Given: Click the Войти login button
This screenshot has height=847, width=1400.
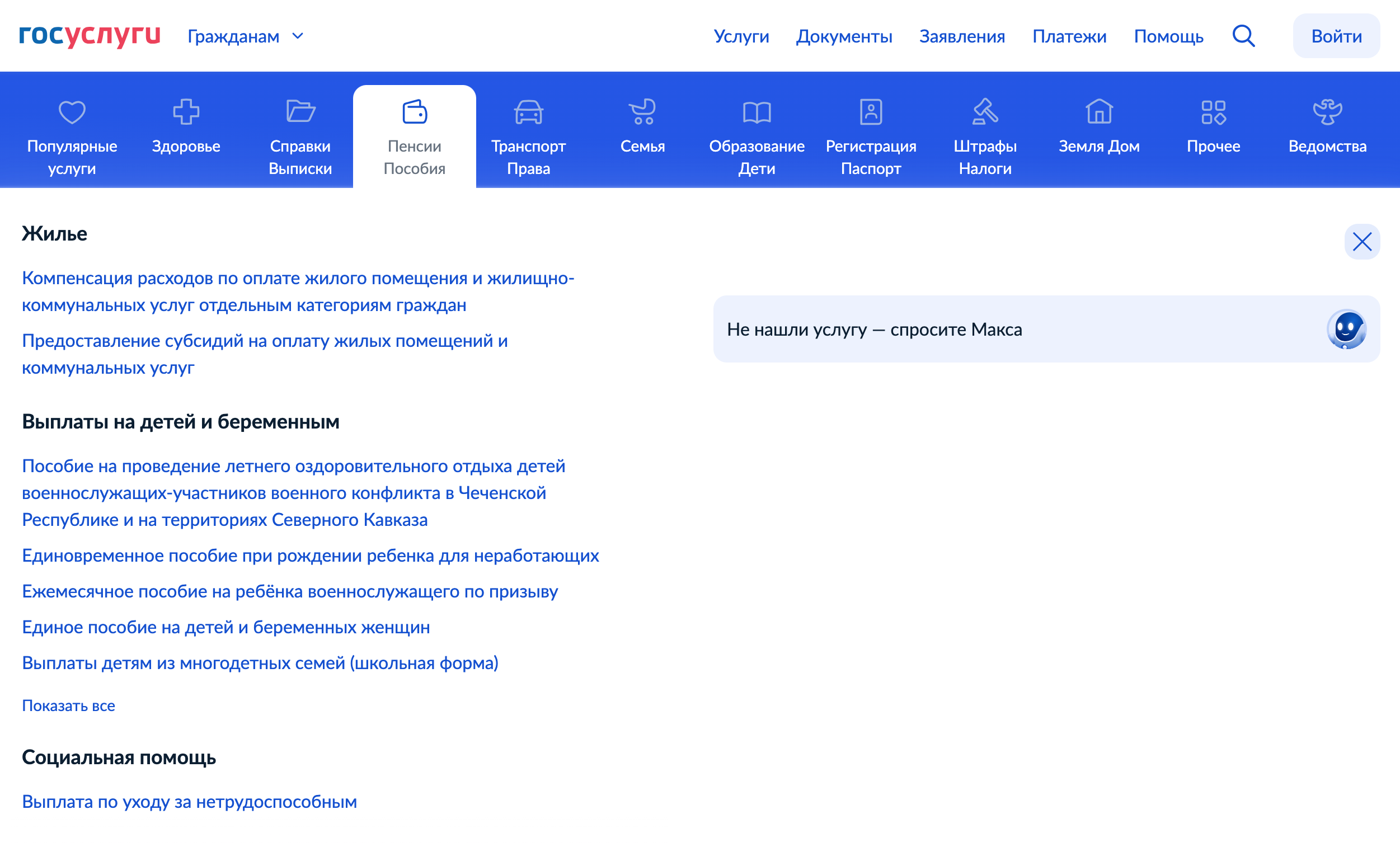Looking at the screenshot, I should [x=1336, y=36].
